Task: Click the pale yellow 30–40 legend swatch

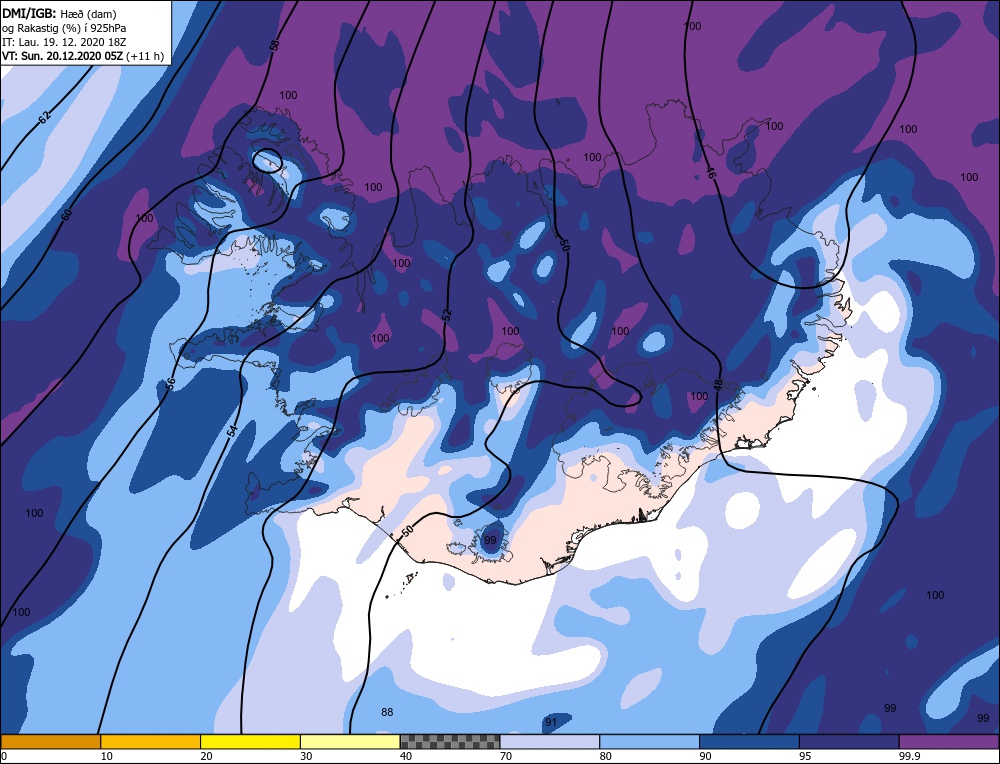Action: 350,741
